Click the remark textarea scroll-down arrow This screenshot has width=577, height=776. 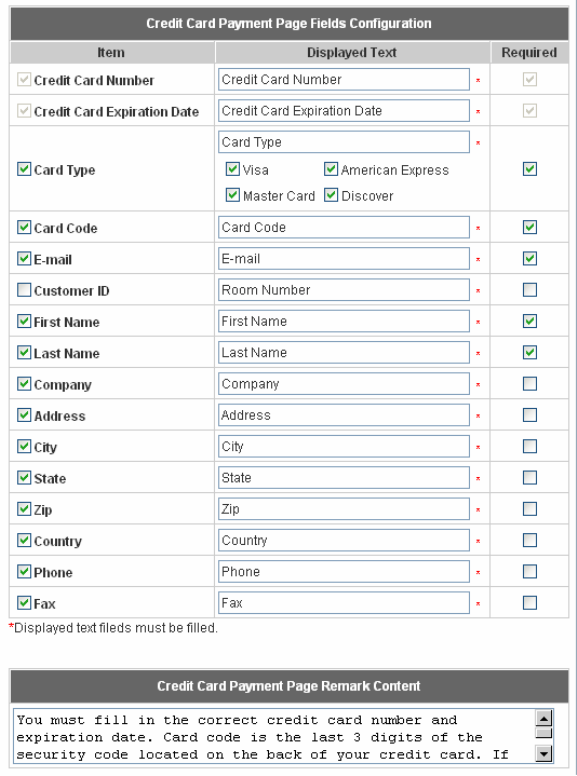click(x=544, y=754)
